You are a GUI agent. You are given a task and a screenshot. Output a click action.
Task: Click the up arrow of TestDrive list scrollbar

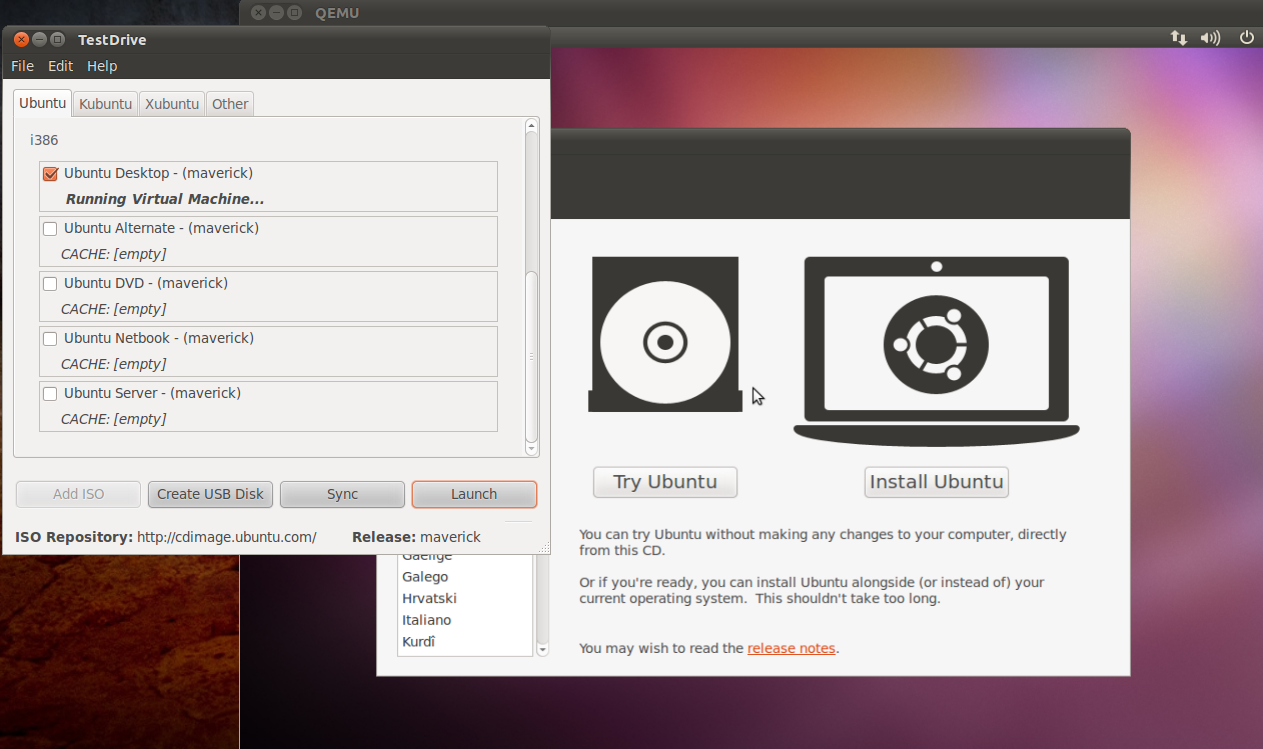(532, 125)
